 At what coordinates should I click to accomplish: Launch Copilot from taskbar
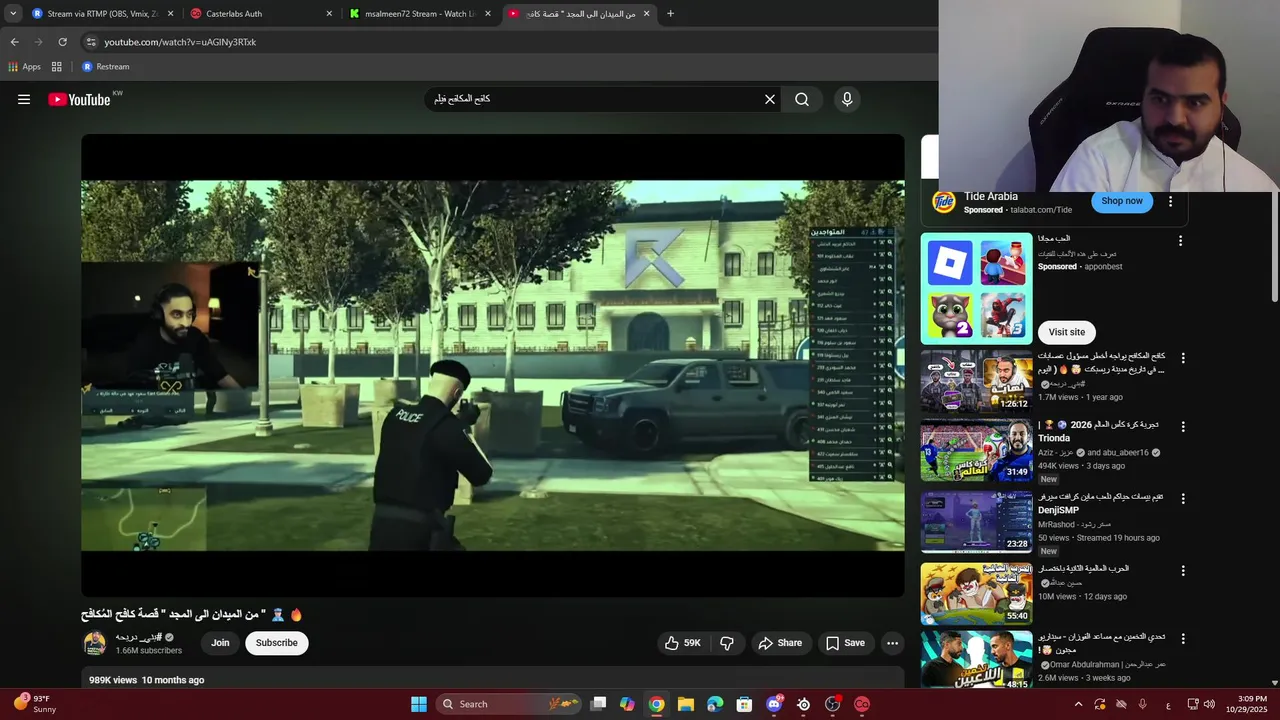pyautogui.click(x=627, y=704)
